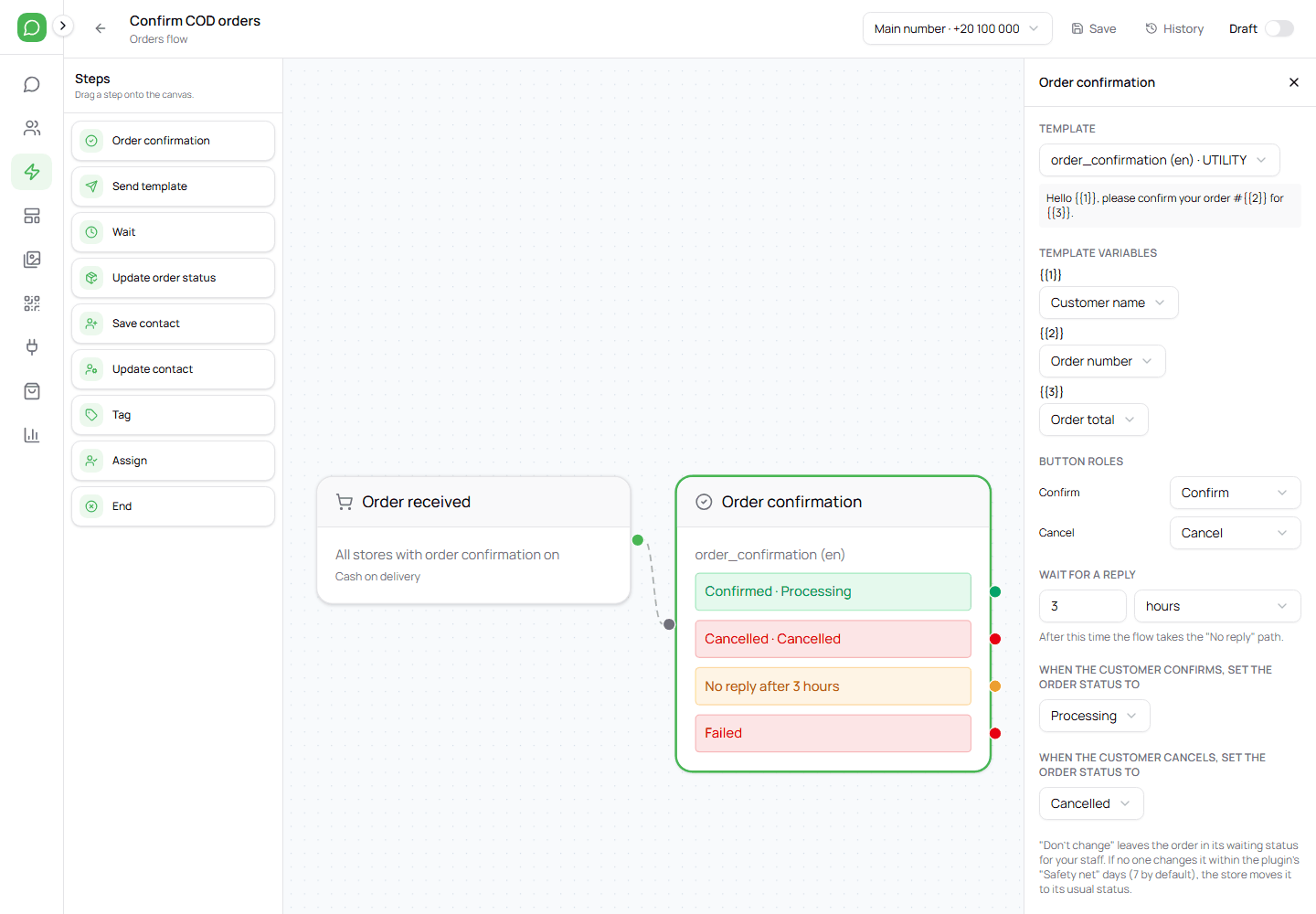Open the contacts people icon in sidebar
This screenshot has width=1316, height=914.
[x=32, y=128]
